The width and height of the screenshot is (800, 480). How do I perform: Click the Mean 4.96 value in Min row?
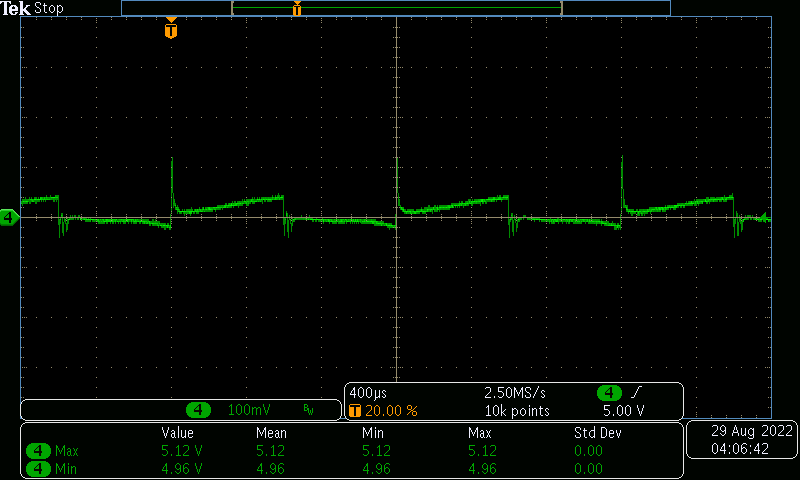(270, 469)
